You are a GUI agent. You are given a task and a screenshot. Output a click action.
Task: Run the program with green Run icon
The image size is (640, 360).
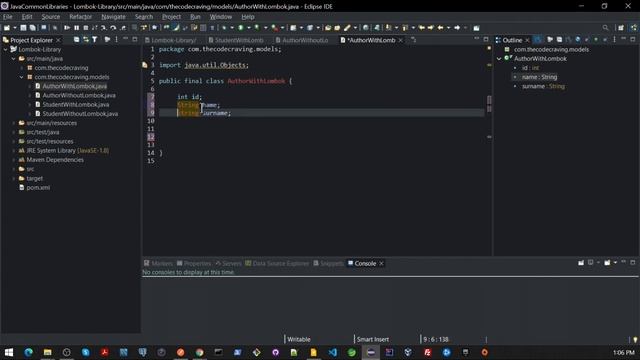point(241,28)
